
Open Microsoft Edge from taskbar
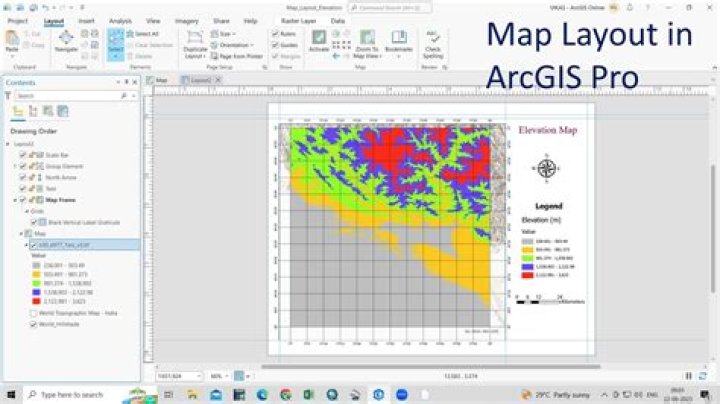tap(262, 394)
